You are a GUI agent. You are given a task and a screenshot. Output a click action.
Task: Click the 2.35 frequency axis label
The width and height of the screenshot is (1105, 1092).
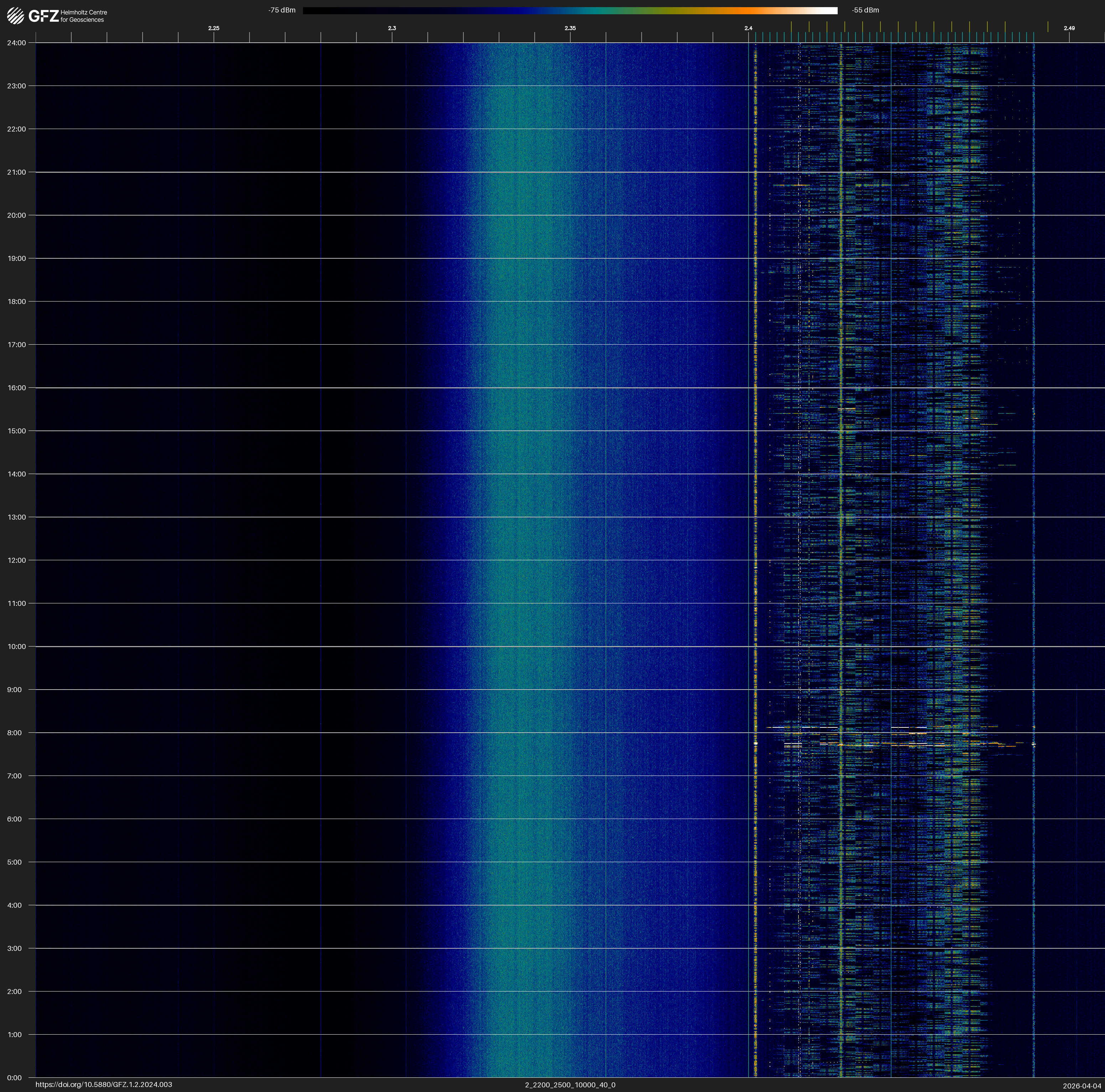(x=570, y=28)
